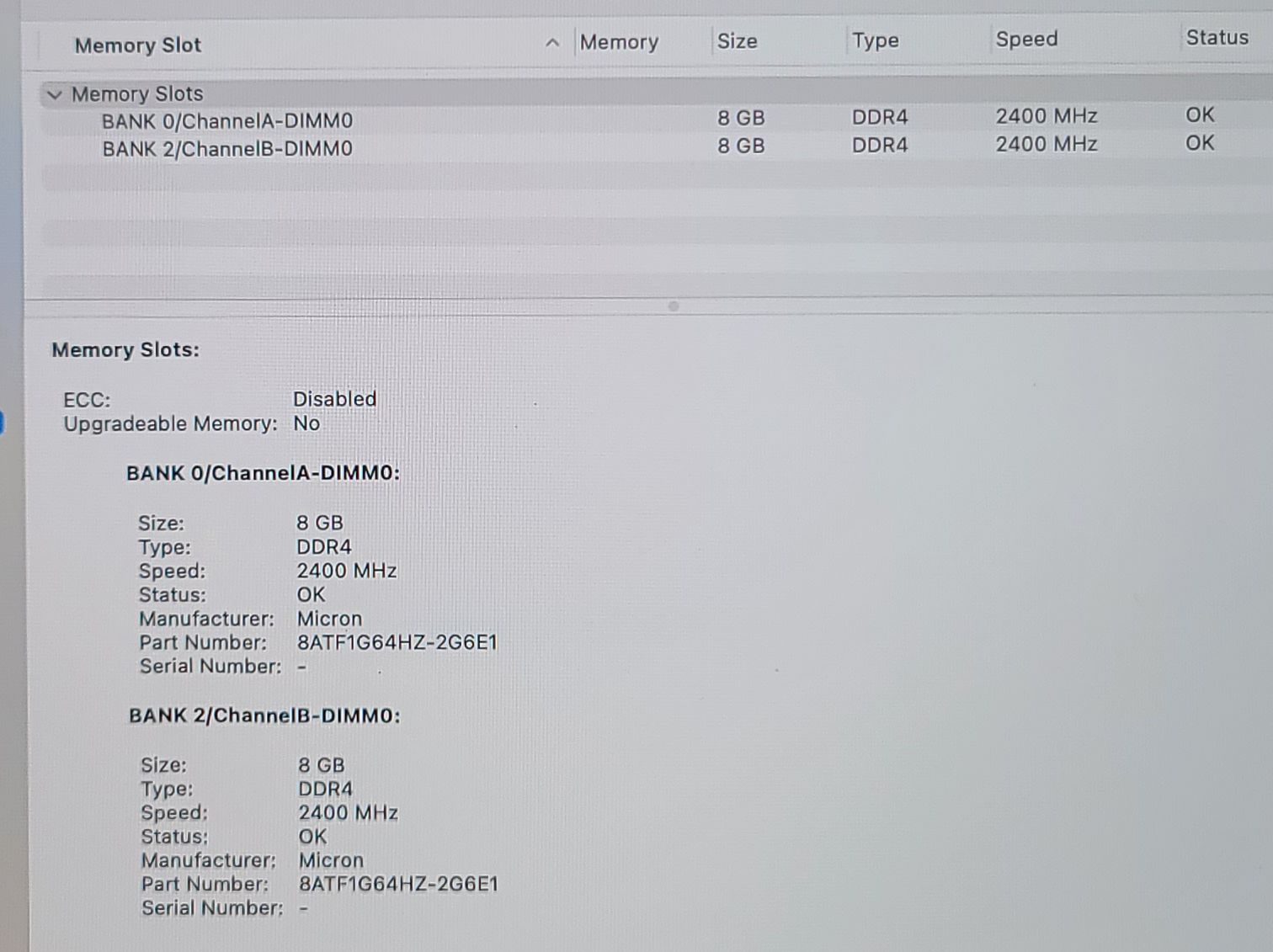Screen dimensions: 1273x952
Task: Click the OK status cell for BANK 0
Action: [1200, 114]
